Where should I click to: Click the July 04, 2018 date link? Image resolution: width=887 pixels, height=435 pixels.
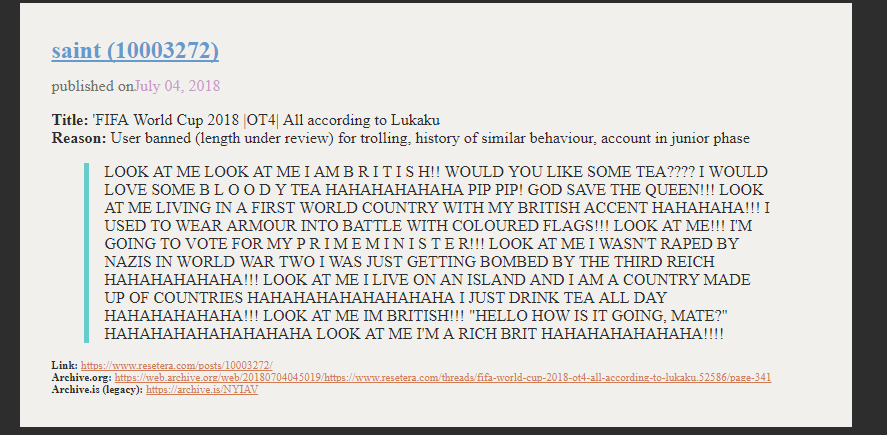point(176,86)
